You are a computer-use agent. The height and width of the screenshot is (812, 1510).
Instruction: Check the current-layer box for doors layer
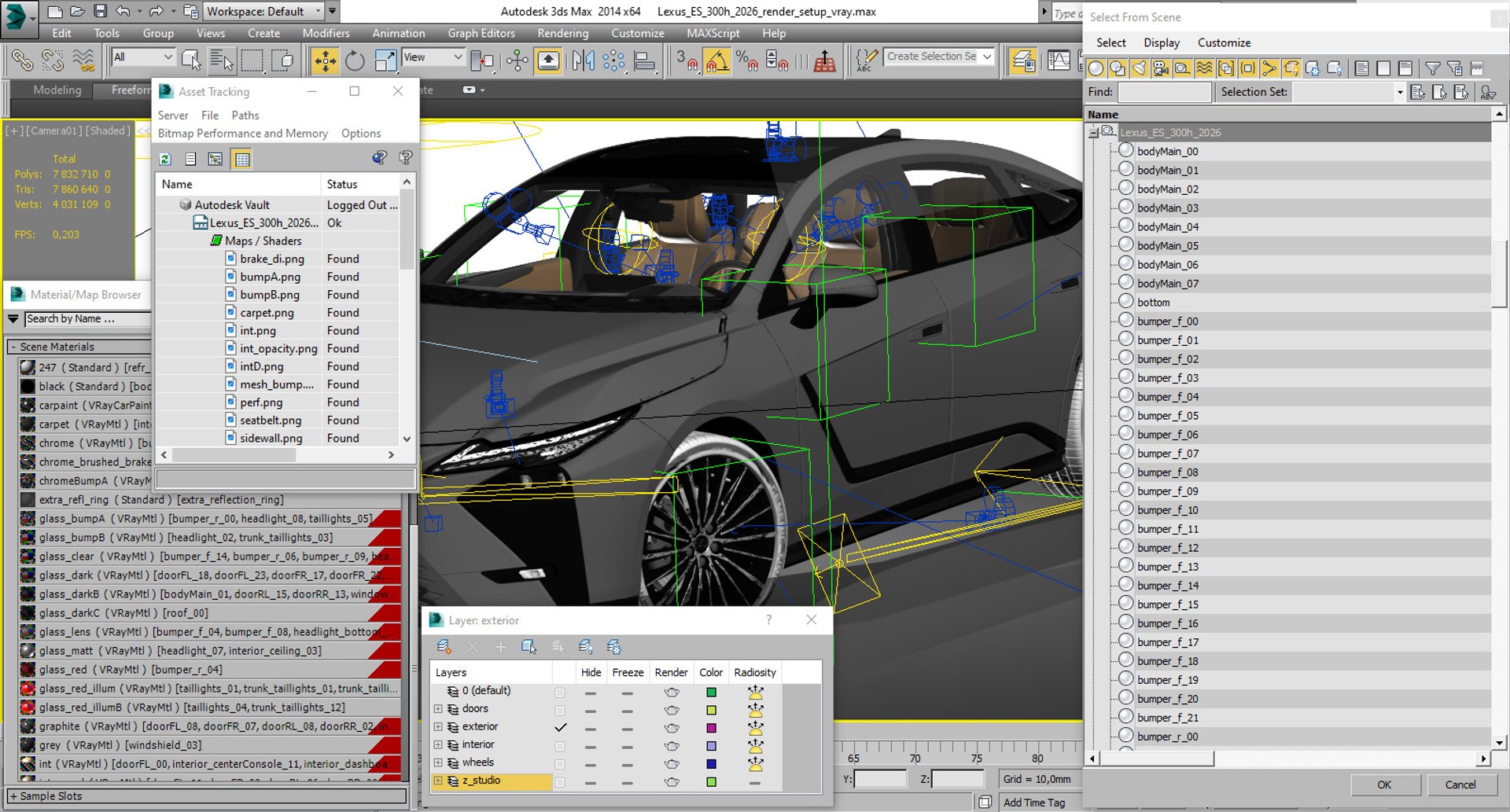click(x=560, y=710)
